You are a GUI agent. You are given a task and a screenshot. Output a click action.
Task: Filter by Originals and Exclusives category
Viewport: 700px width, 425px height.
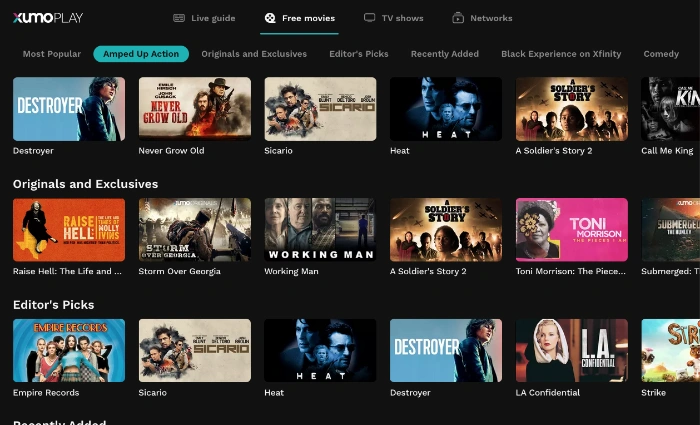pyautogui.click(x=254, y=54)
